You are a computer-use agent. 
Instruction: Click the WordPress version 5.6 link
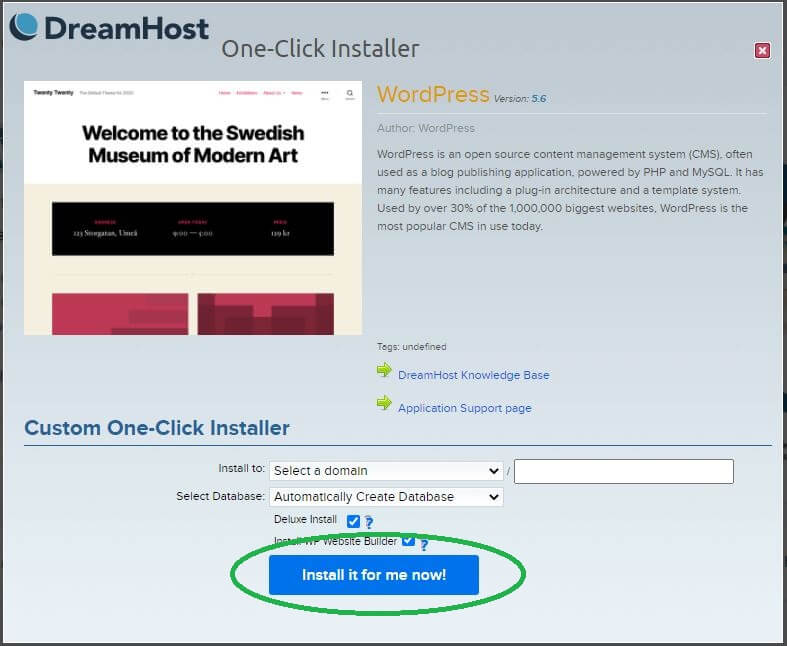coord(539,98)
